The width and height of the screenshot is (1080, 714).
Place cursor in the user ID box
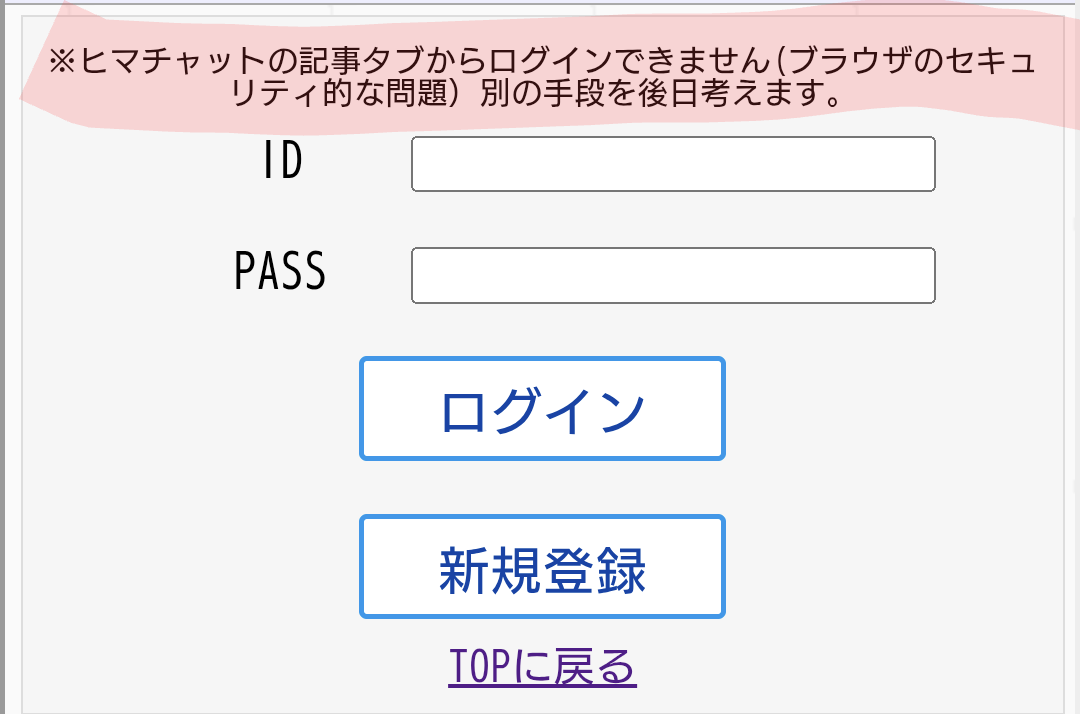coord(673,164)
